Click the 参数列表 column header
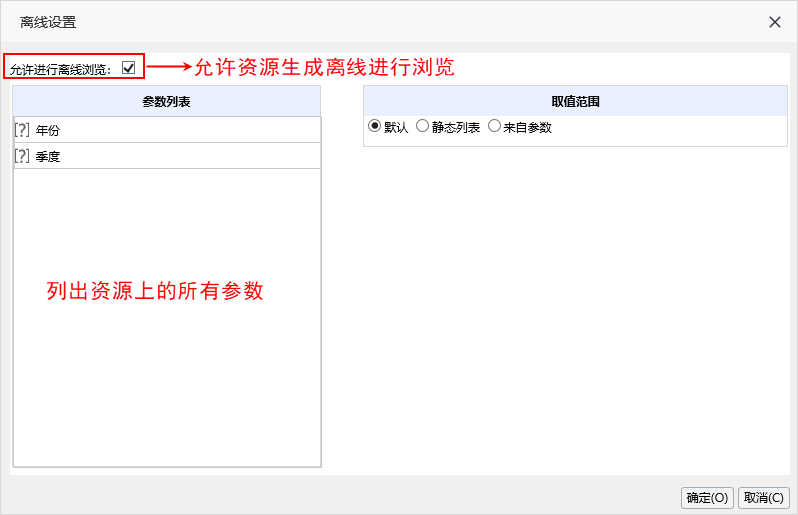This screenshot has width=798, height=515. (x=166, y=101)
